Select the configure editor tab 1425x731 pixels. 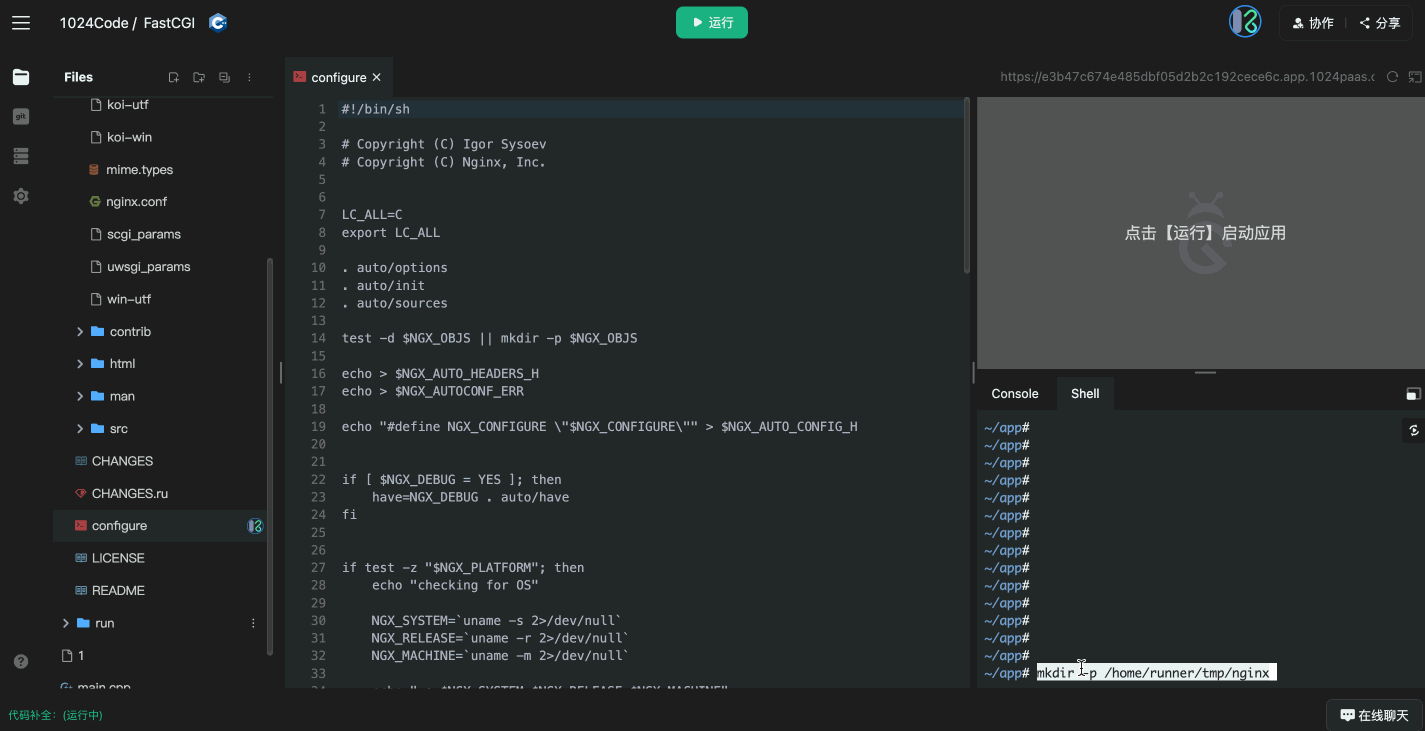(338, 77)
